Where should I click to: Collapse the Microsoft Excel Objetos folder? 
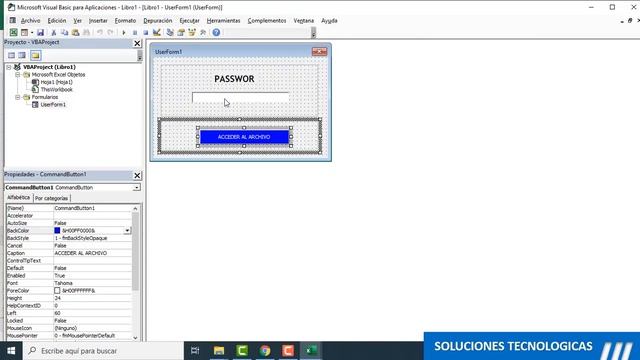tap(18, 75)
